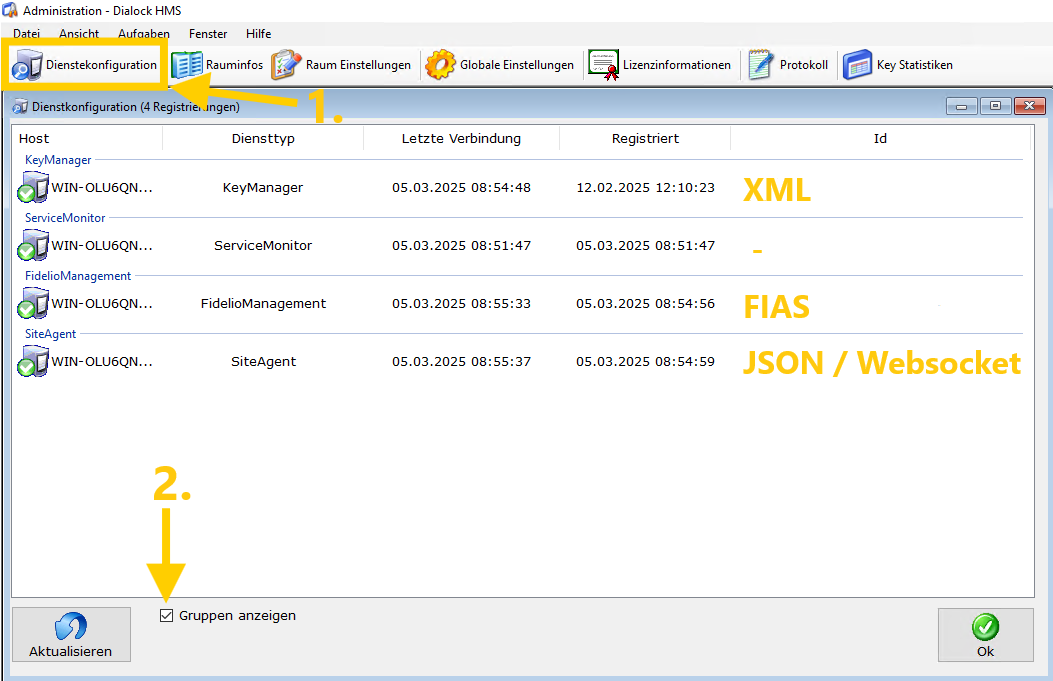Open the Hilfe menu
Image resolution: width=1053 pixels, height=681 pixels.
pos(258,34)
